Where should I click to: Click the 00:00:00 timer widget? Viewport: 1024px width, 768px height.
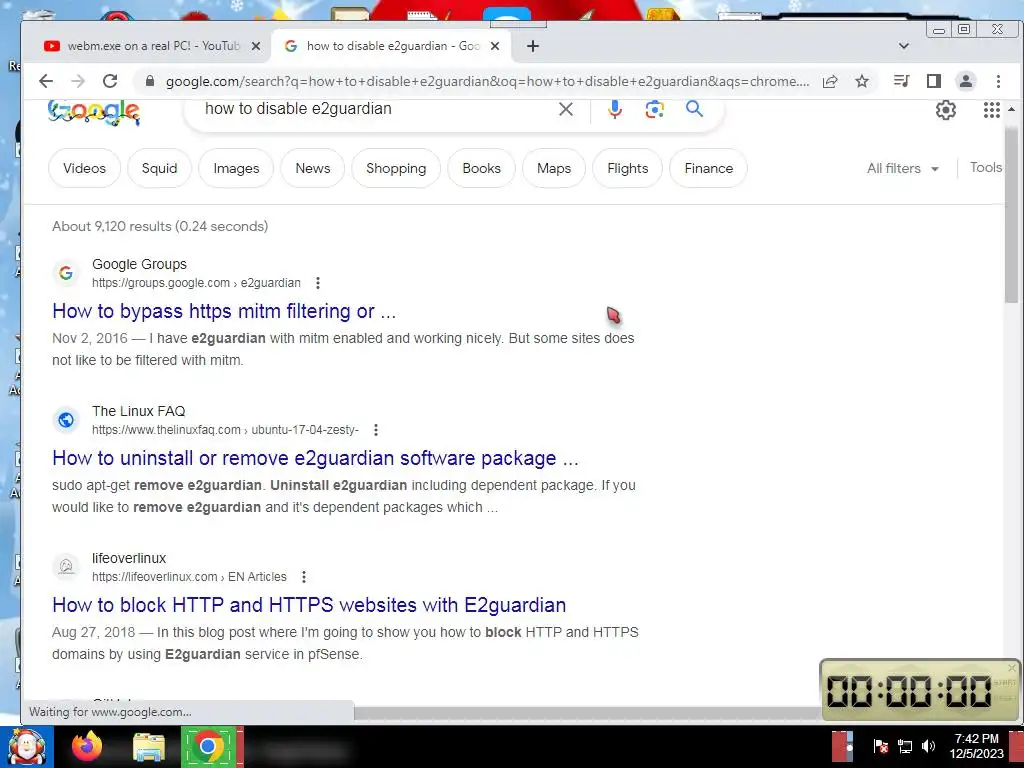[920, 690]
